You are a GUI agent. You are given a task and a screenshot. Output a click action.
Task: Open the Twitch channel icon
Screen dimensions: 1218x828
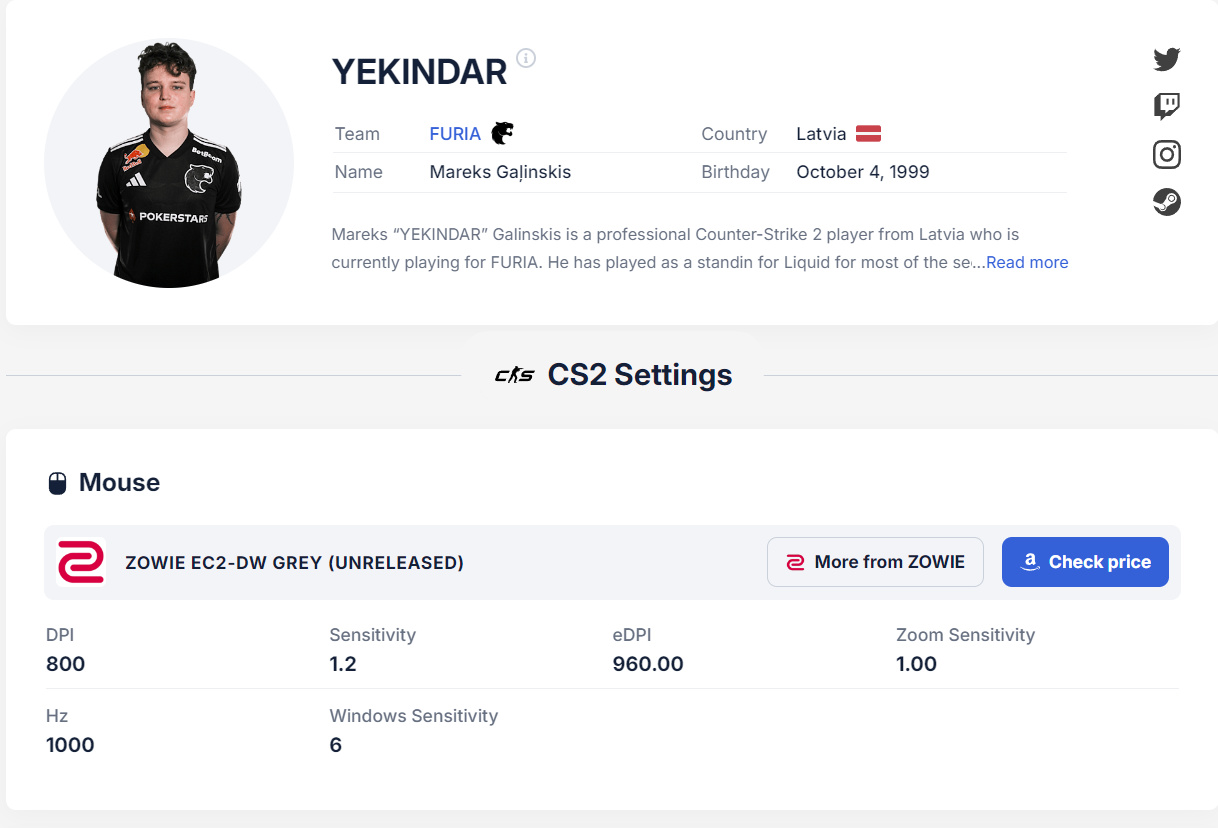pos(1166,106)
